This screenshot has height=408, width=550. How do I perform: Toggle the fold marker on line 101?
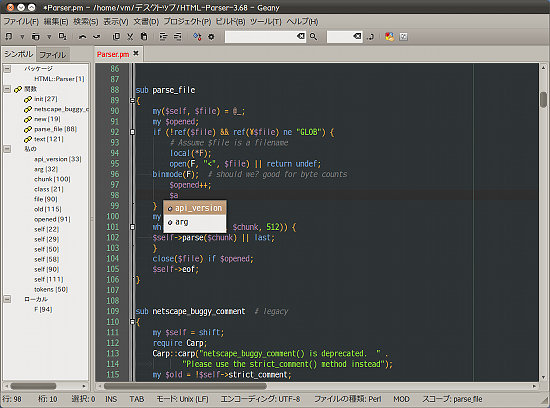click(x=132, y=227)
